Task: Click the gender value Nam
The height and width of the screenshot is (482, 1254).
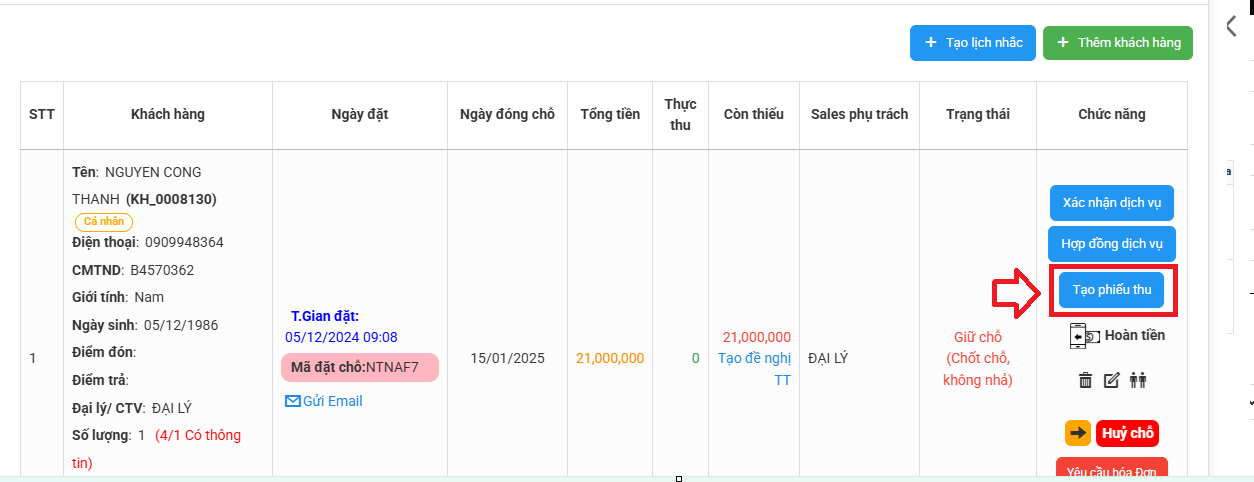Action: [x=149, y=297]
